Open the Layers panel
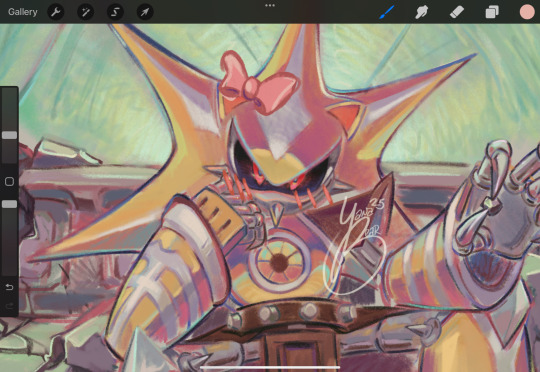The width and height of the screenshot is (540, 372). 492,12
